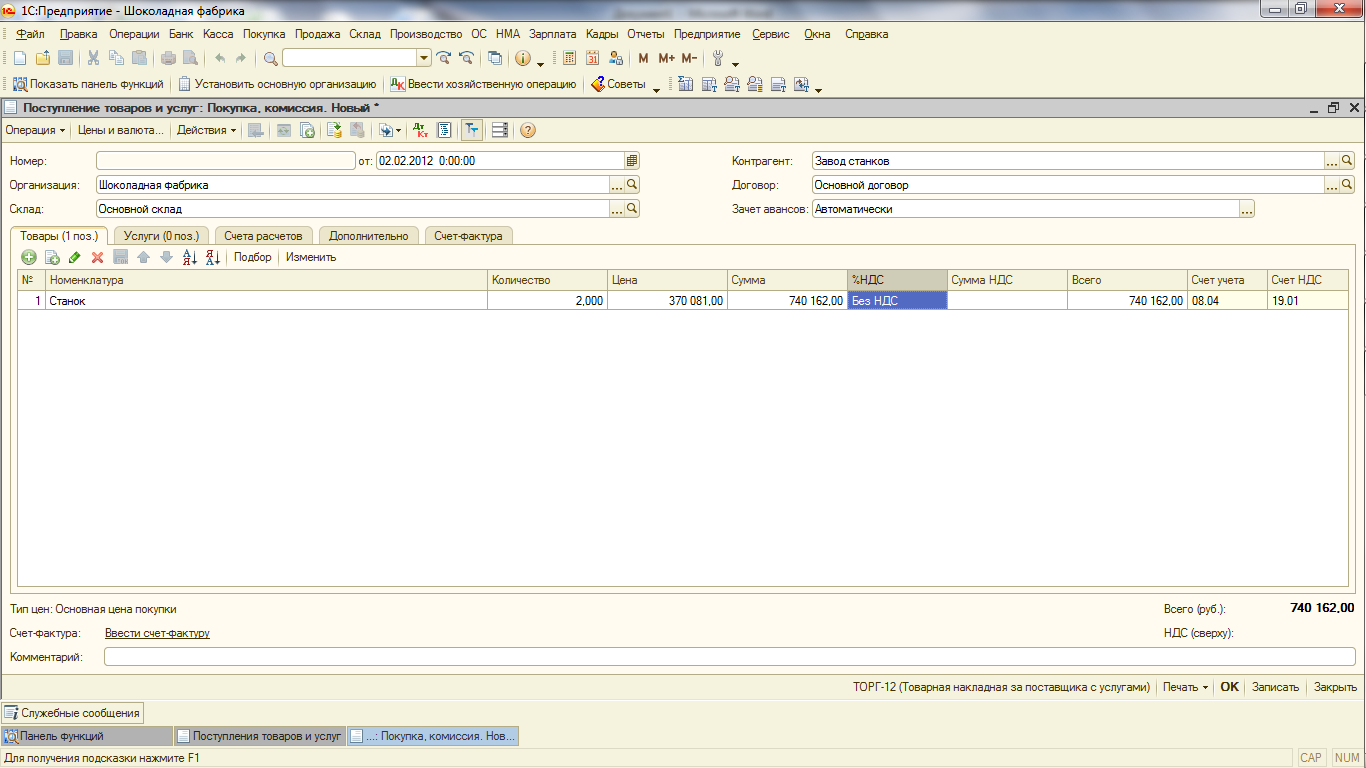Toggle the highlighted Тт toolbar button
The width and height of the screenshot is (1366, 768).
(x=471, y=130)
